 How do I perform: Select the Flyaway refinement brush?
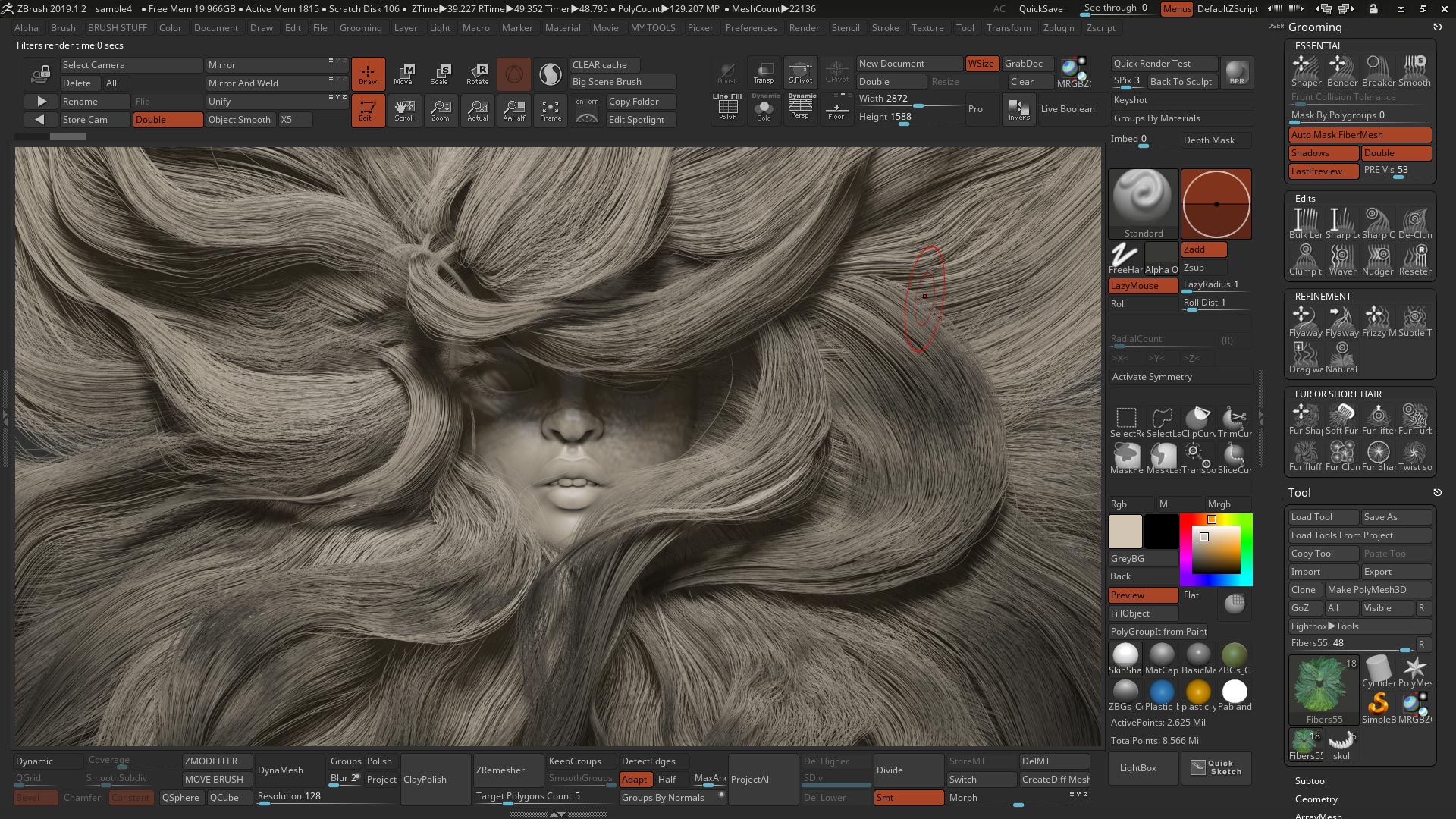[1305, 317]
